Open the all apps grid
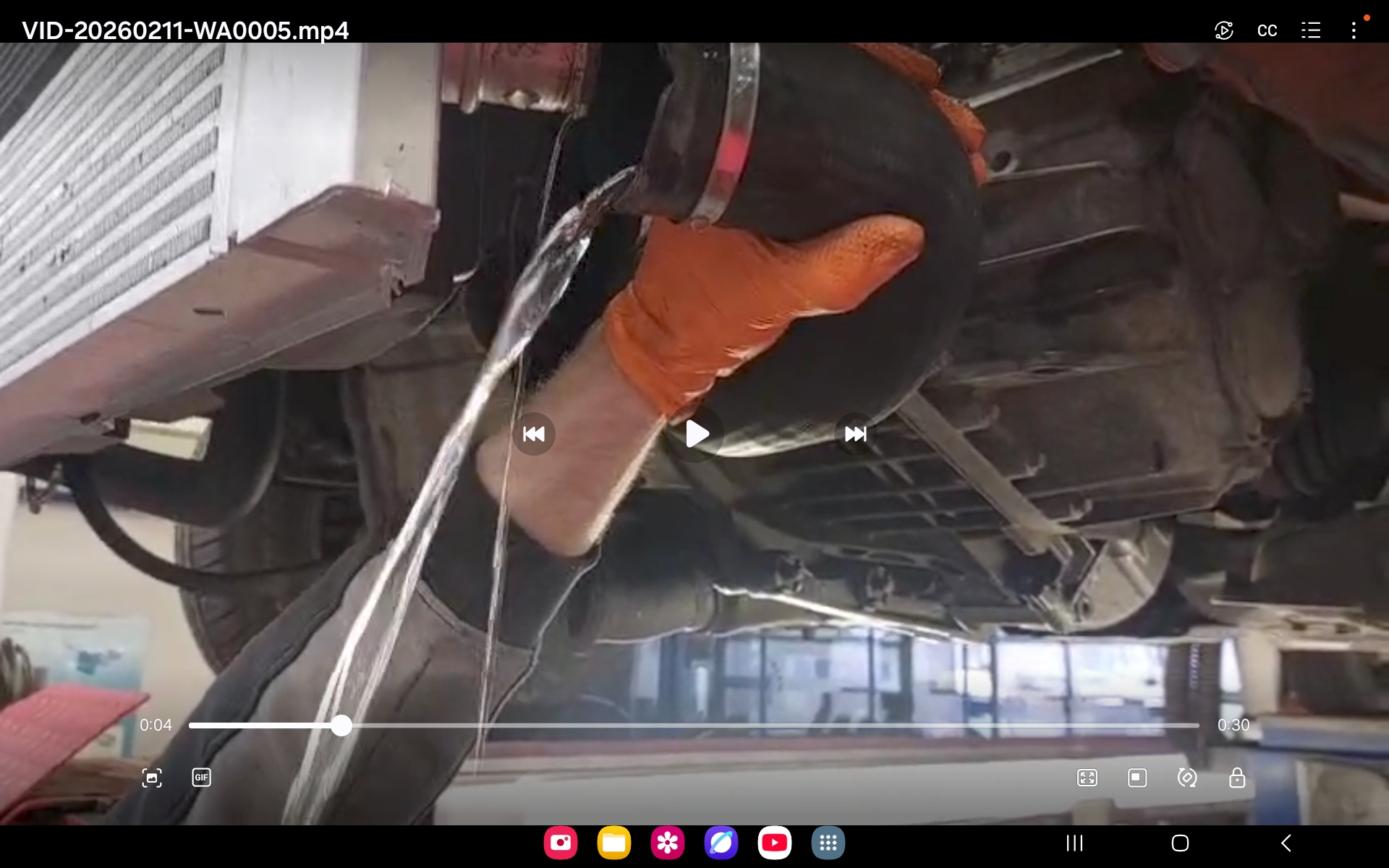The image size is (1389, 868). [x=828, y=843]
